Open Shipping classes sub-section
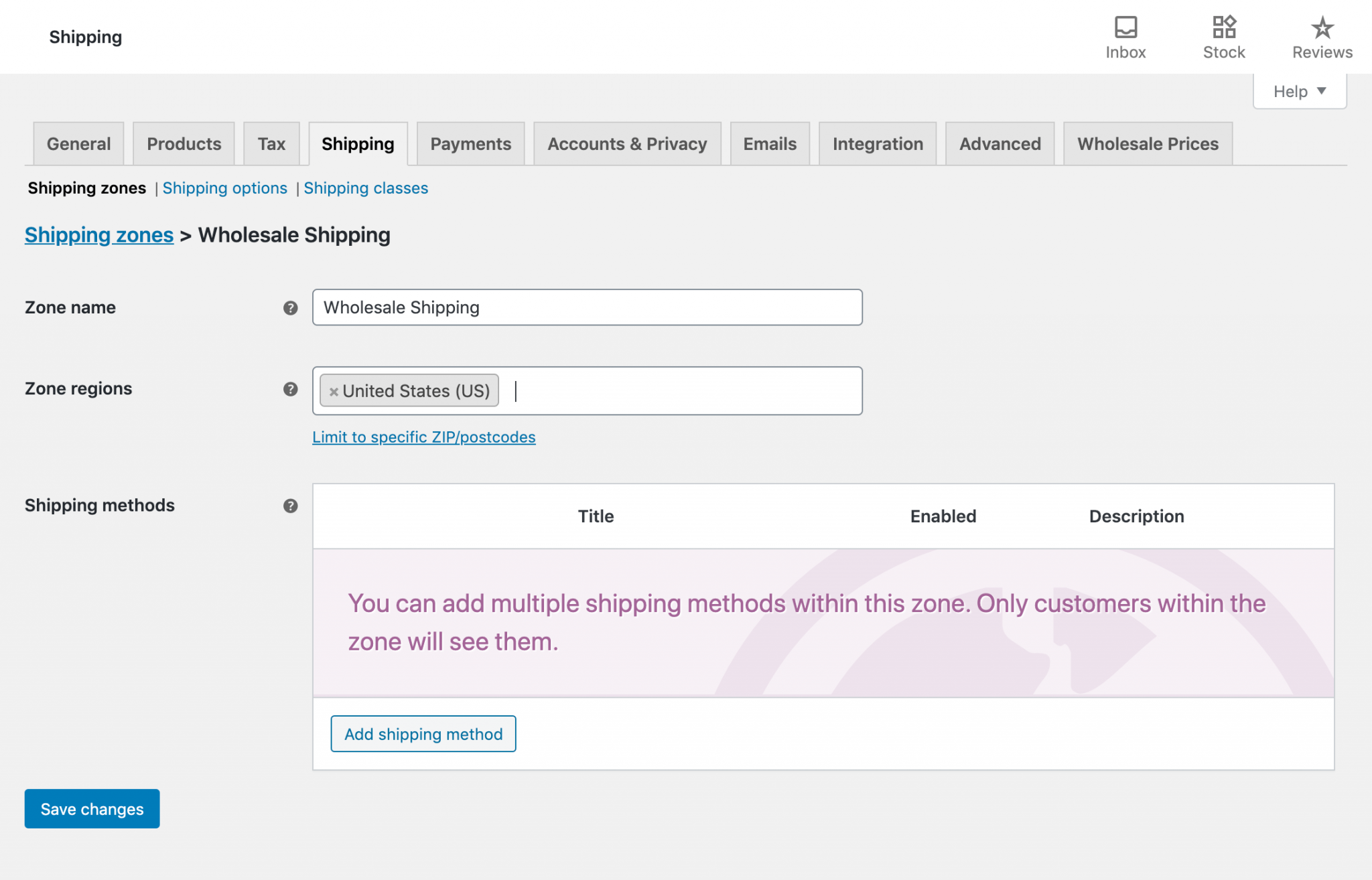 [366, 188]
